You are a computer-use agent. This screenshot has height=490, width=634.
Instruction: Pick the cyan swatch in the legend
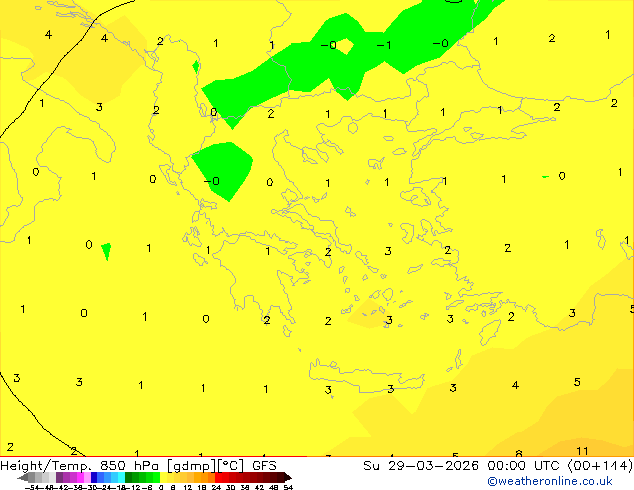(121, 478)
